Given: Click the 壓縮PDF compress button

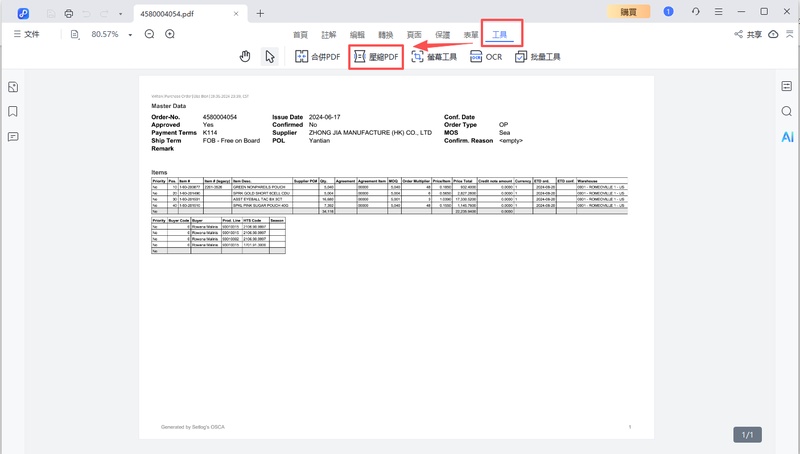Looking at the screenshot, I should [375, 57].
